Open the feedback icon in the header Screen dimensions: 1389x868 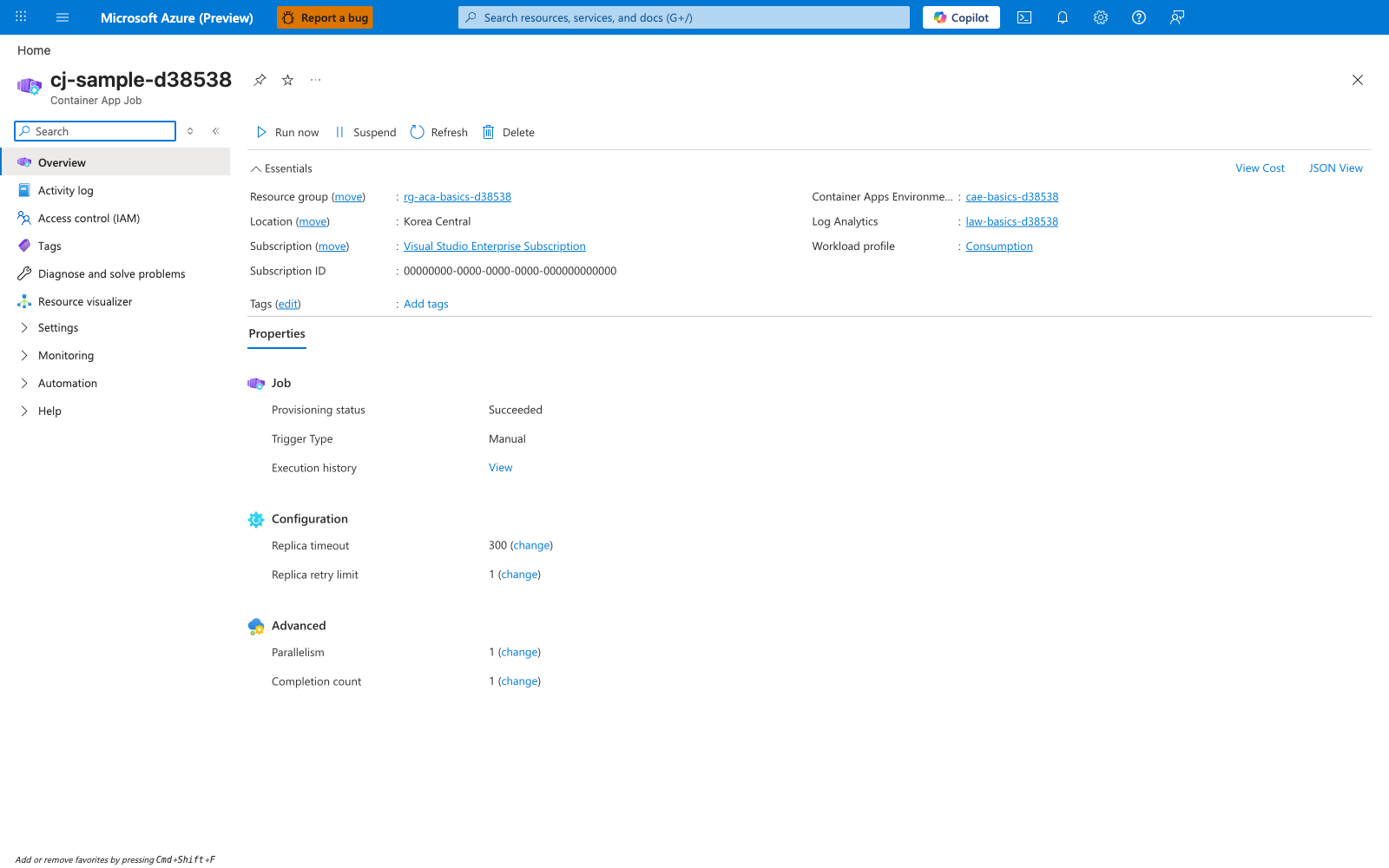[1177, 17]
